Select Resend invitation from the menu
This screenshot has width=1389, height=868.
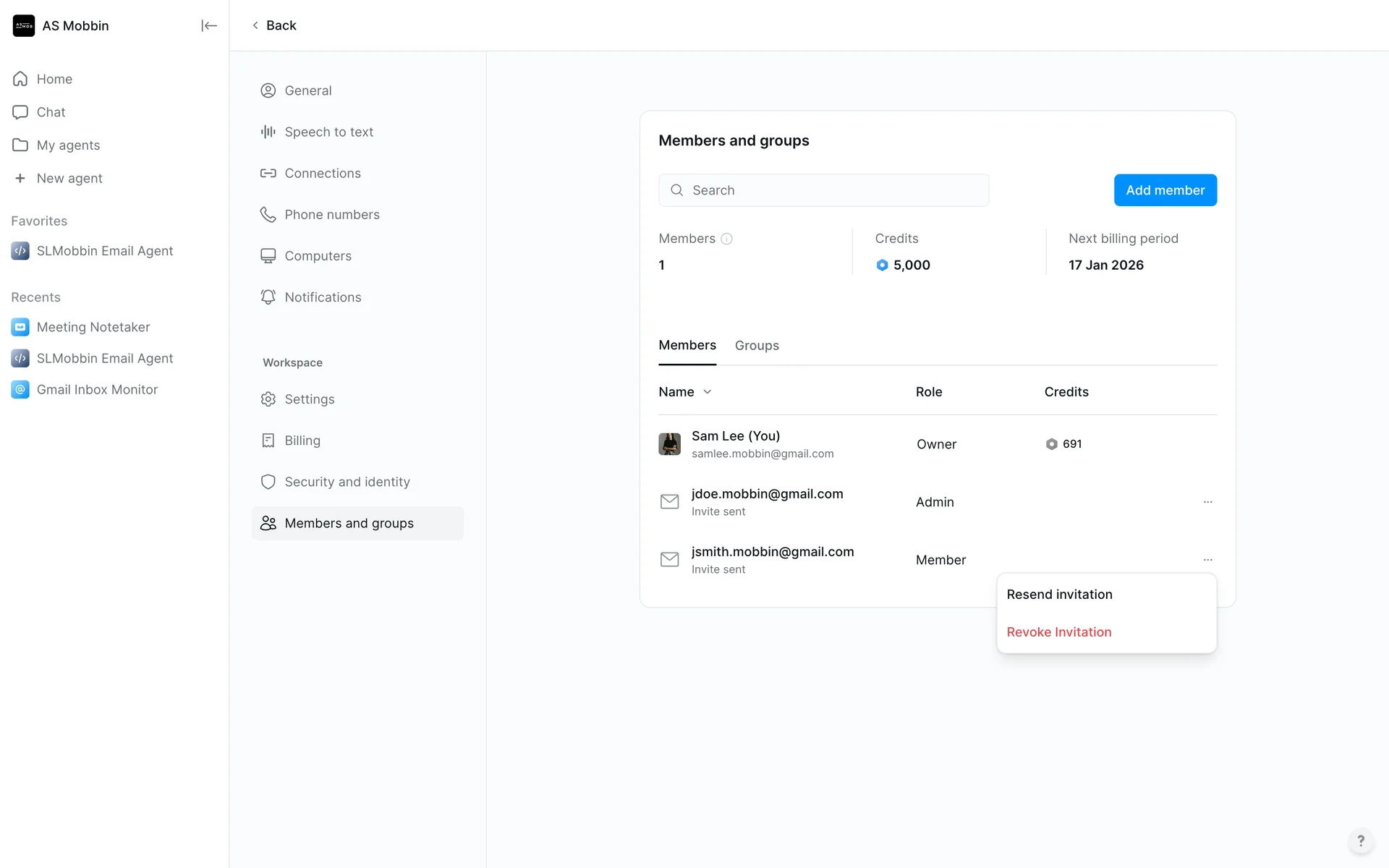(1059, 595)
